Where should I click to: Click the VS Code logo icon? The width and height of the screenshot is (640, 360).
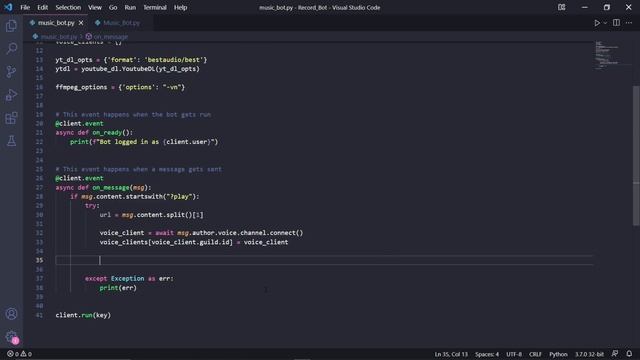coord(8,7)
